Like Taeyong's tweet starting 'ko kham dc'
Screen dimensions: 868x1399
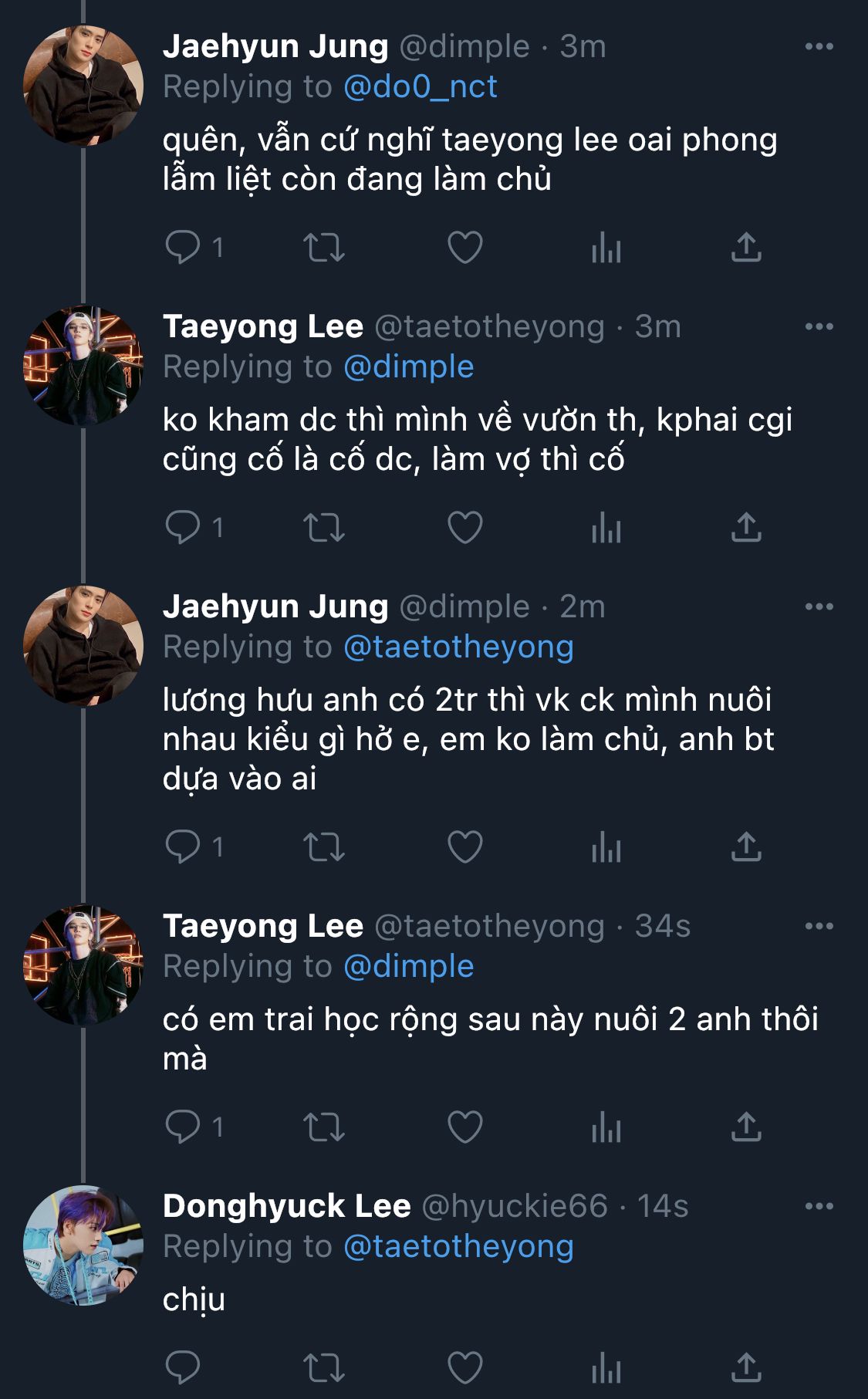(464, 528)
